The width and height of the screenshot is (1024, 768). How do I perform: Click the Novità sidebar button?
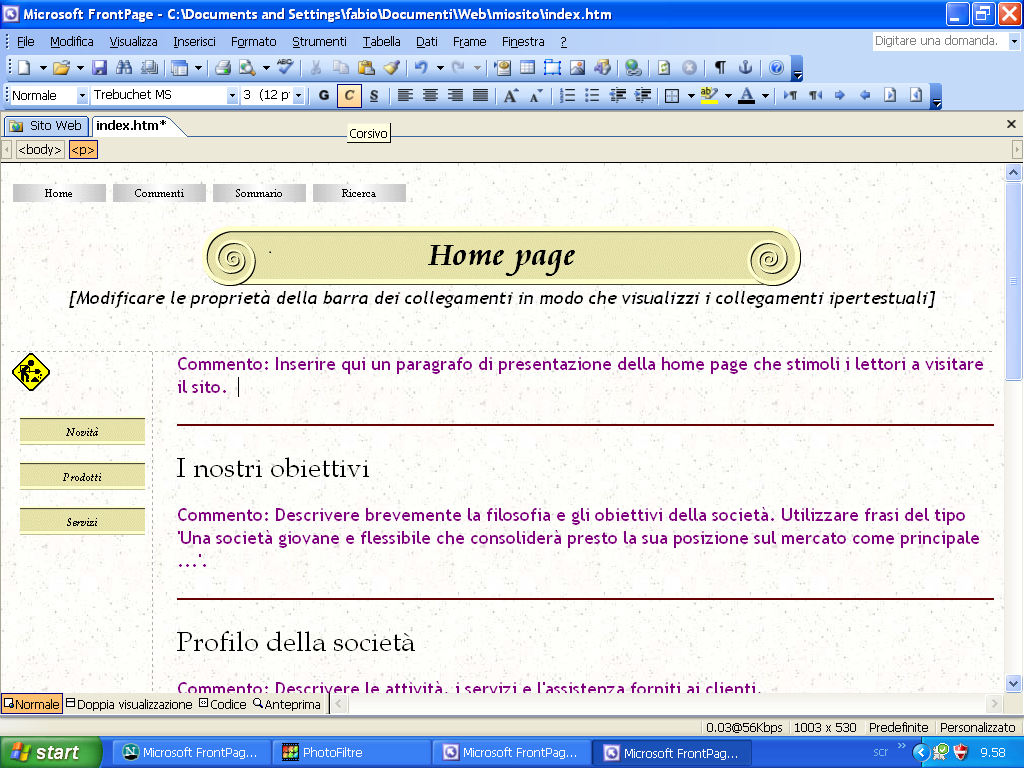click(x=82, y=432)
